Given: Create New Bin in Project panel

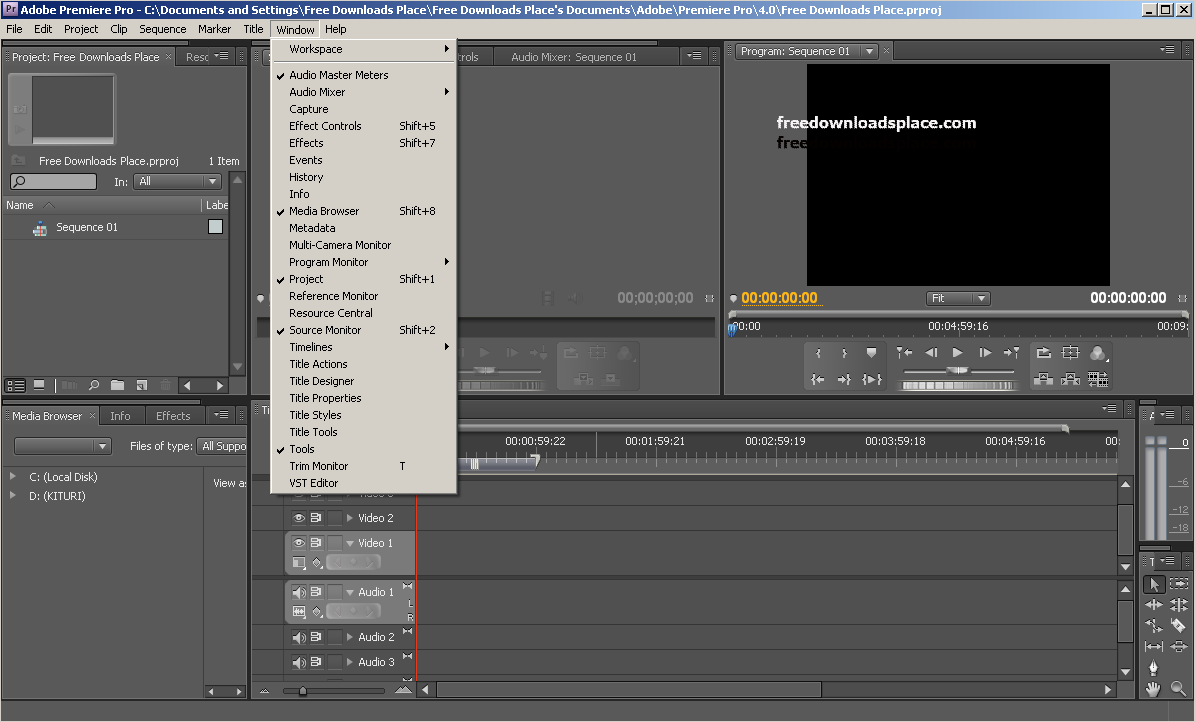Looking at the screenshot, I should click(x=117, y=385).
